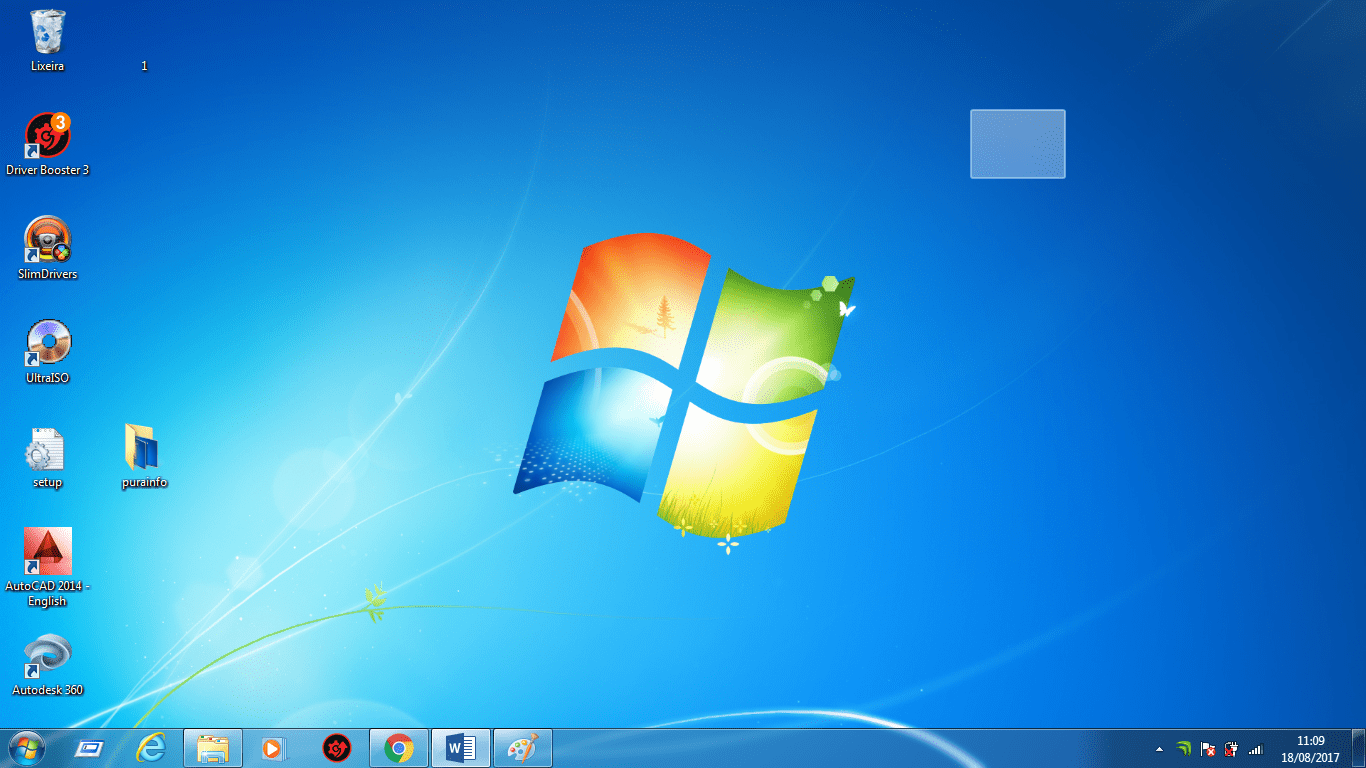Screen dimensions: 1366x768
Task: Show hidden system tray icons
Action: (x=1159, y=749)
